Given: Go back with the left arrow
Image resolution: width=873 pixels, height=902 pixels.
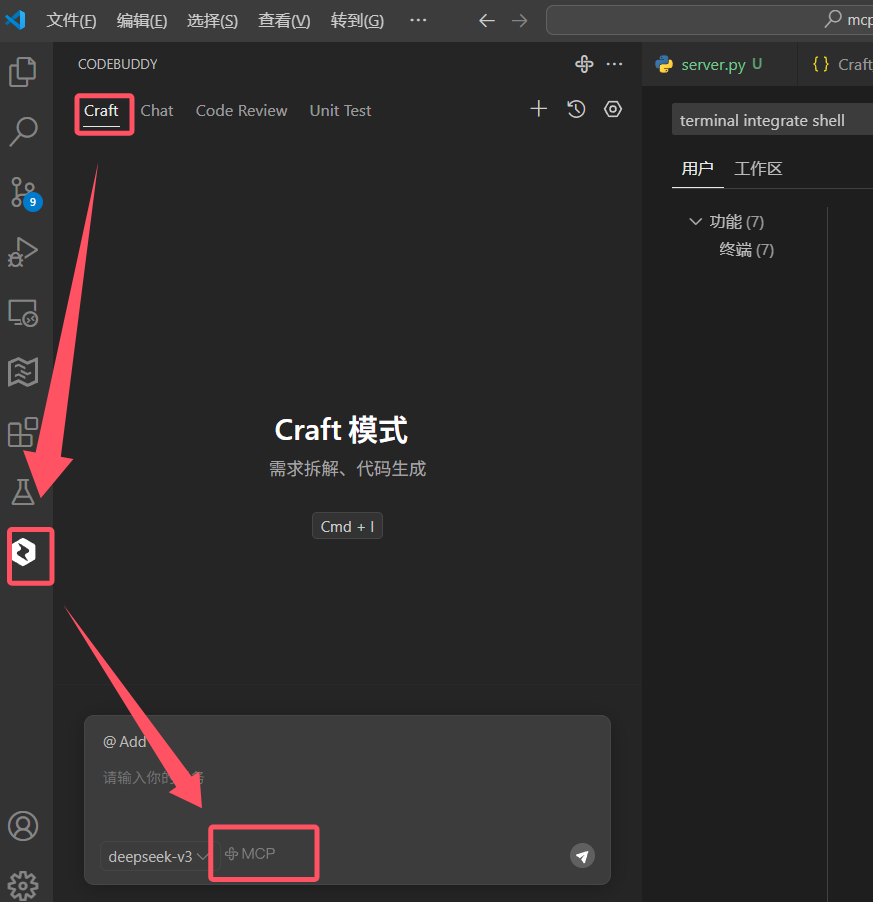Looking at the screenshot, I should coord(487,21).
